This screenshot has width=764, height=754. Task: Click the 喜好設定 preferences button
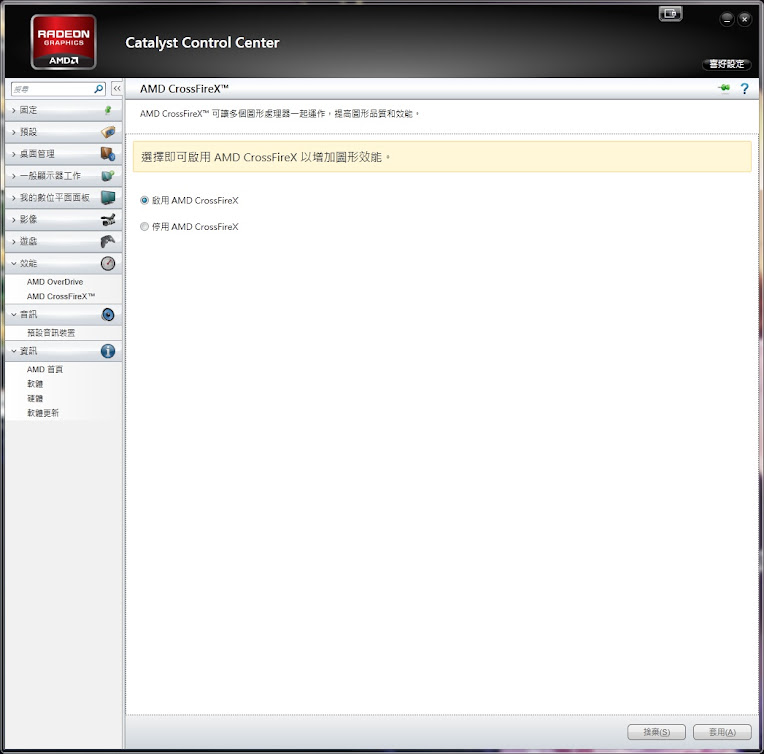726,64
